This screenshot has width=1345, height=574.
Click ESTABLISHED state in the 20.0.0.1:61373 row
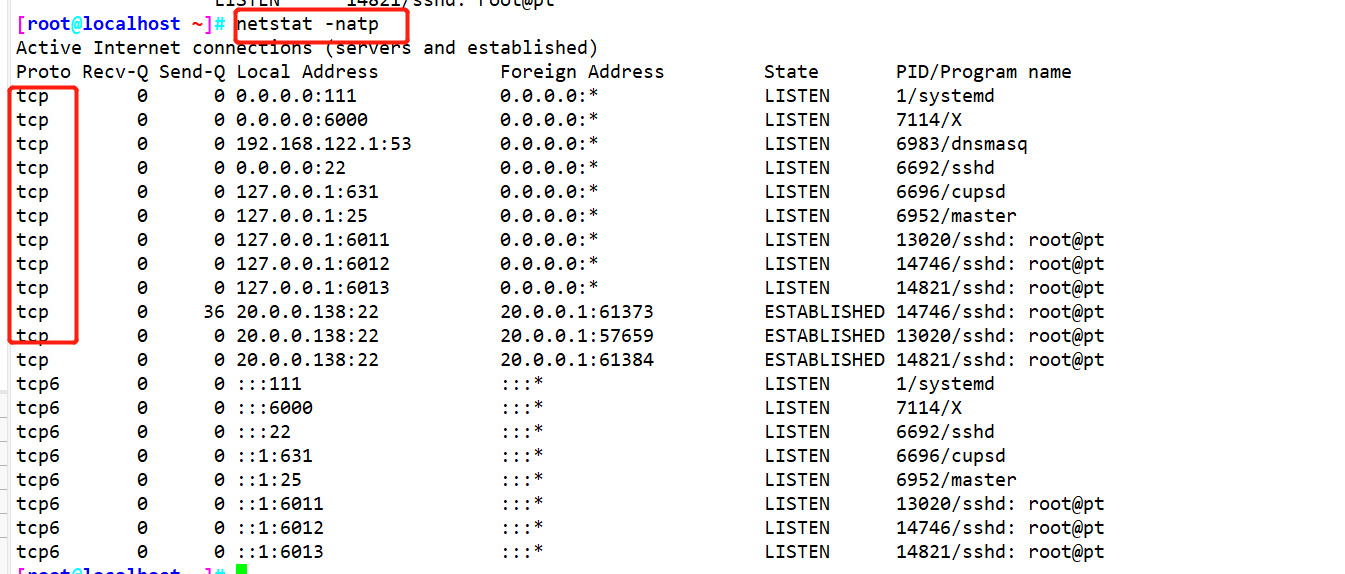tap(824, 312)
